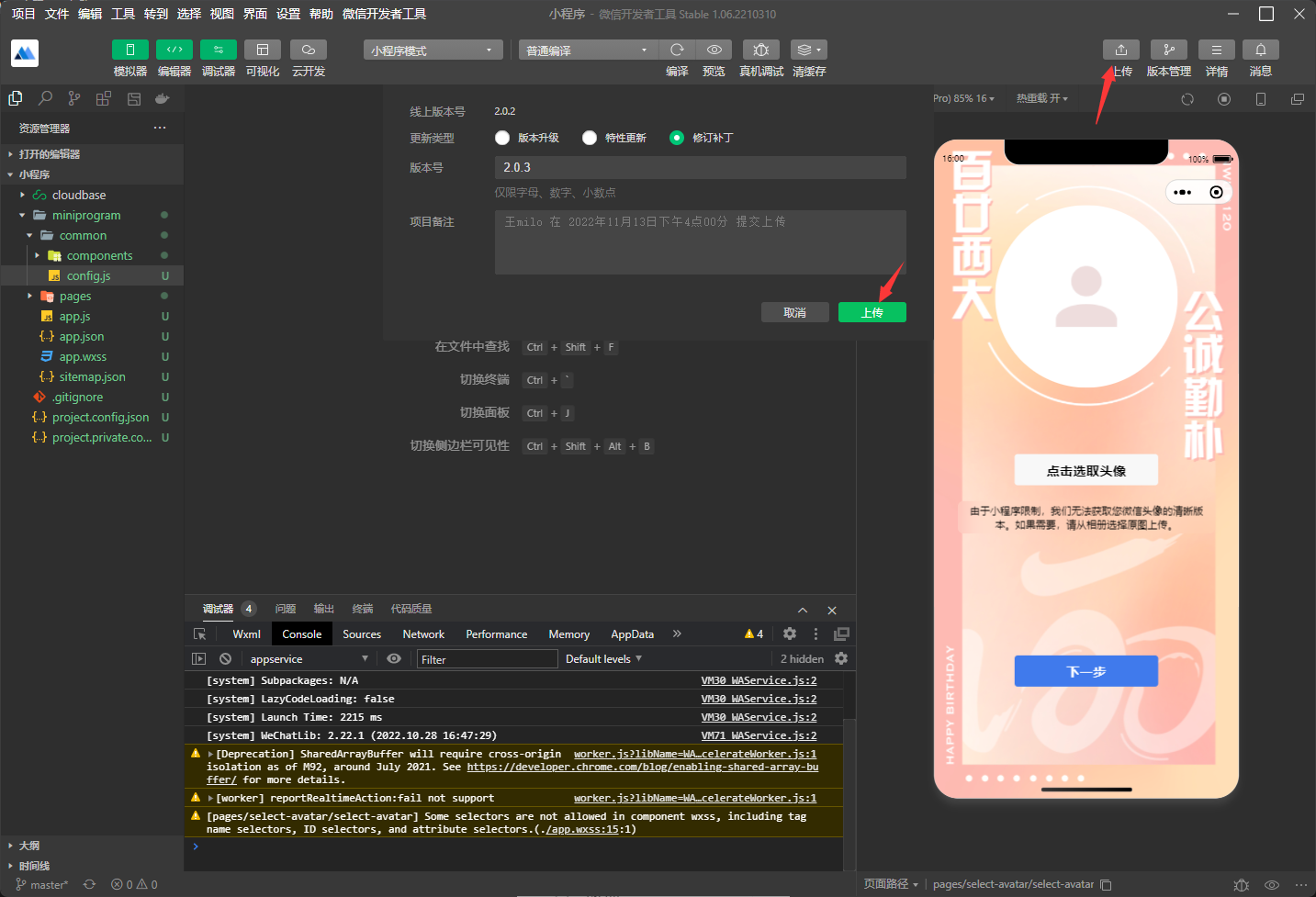1316x897 pixels.
Task: Open the 小程序模式 mode dropdown
Action: coord(433,50)
